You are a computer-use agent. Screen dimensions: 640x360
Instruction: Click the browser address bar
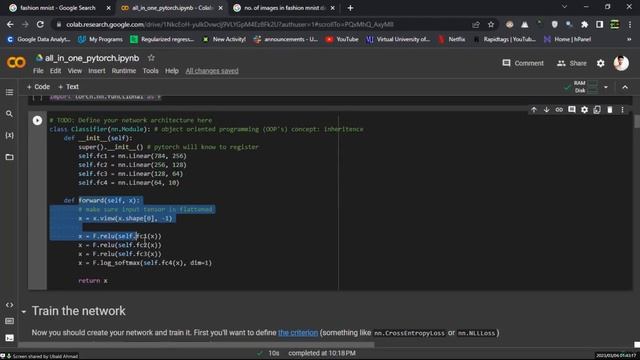pyautogui.click(x=261, y=24)
